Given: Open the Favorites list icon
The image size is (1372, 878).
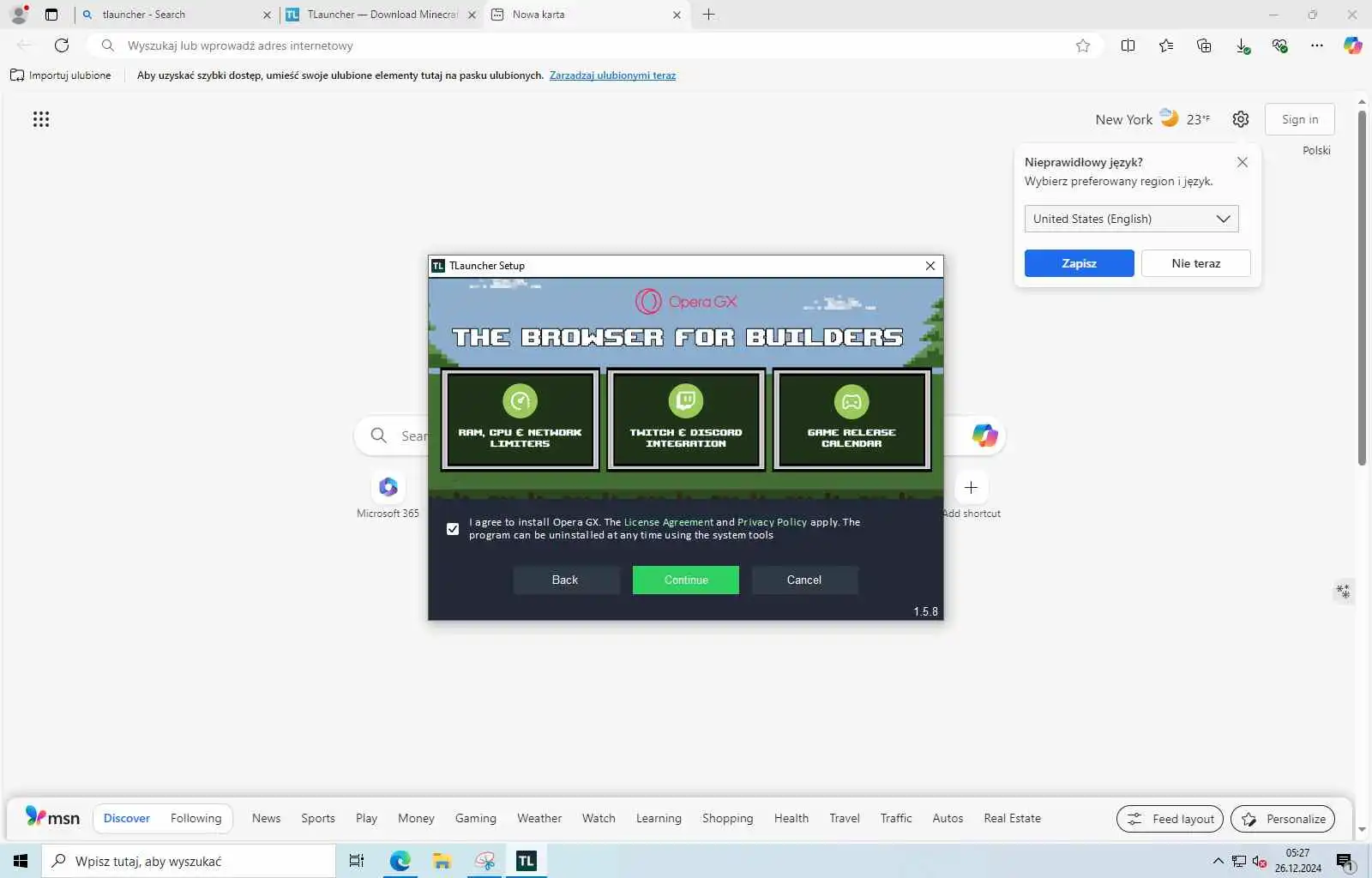Looking at the screenshot, I should 1166,45.
